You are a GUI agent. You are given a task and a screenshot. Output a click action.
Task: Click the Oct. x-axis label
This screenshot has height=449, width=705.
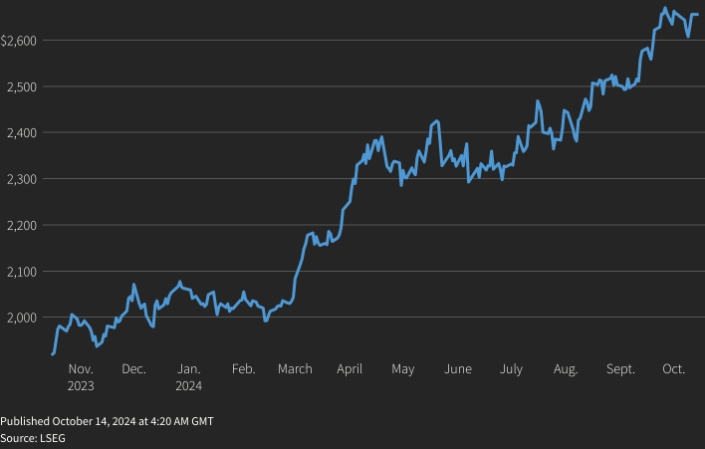(x=673, y=369)
